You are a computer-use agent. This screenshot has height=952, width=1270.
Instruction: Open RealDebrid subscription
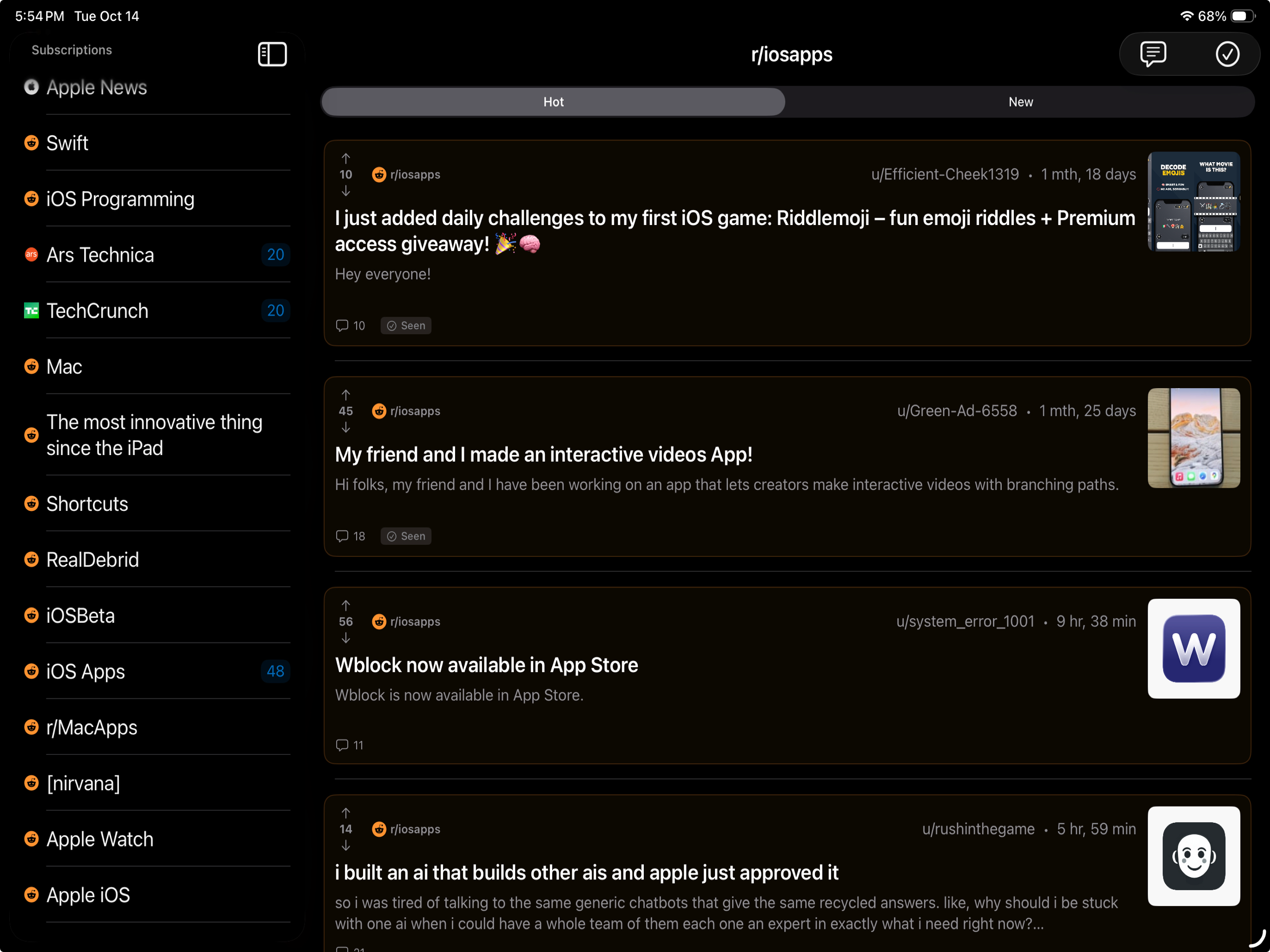(x=156, y=559)
